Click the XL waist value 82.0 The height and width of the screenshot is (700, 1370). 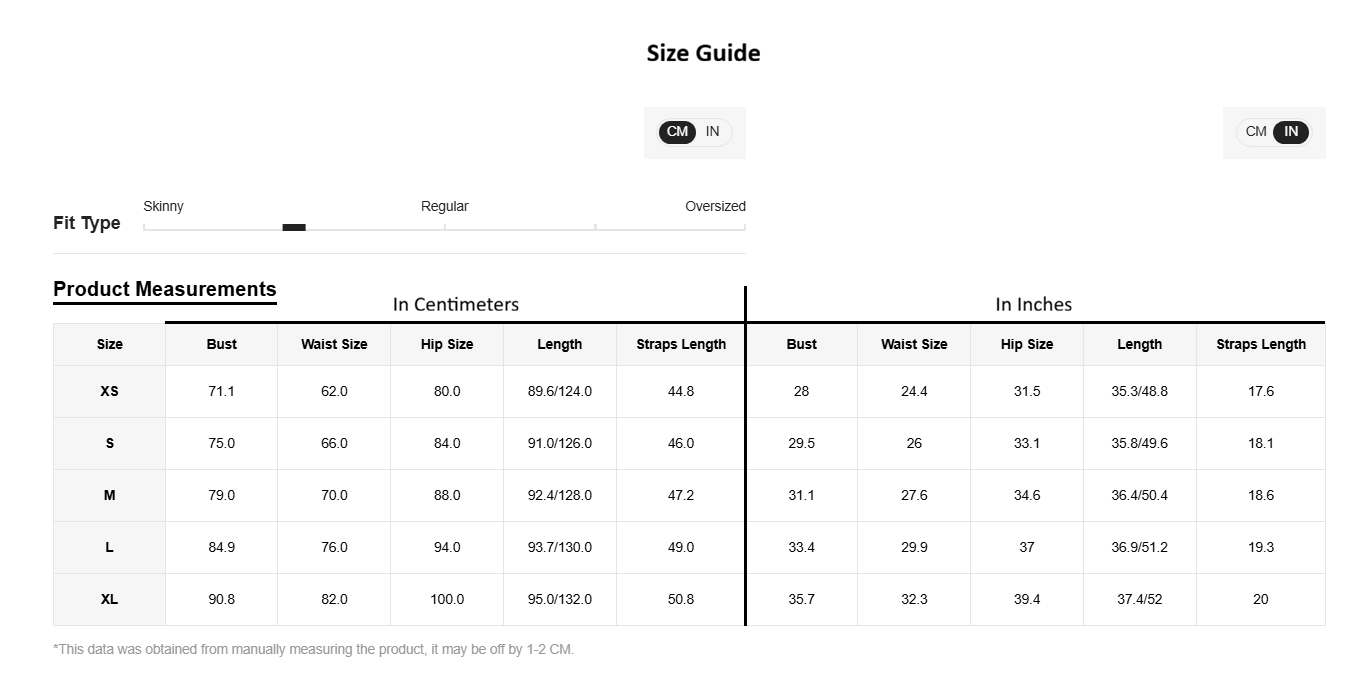coord(334,599)
